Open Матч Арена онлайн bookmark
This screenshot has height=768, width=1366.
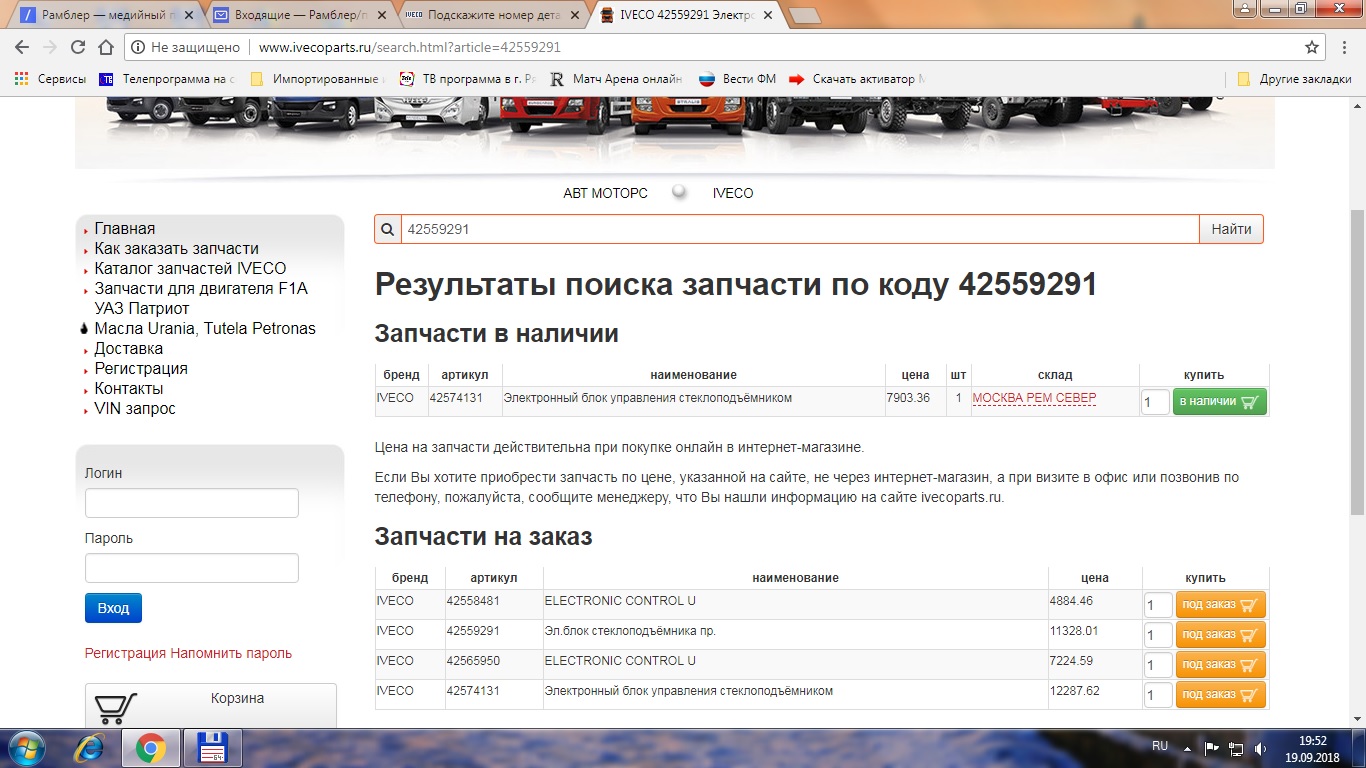pos(616,79)
